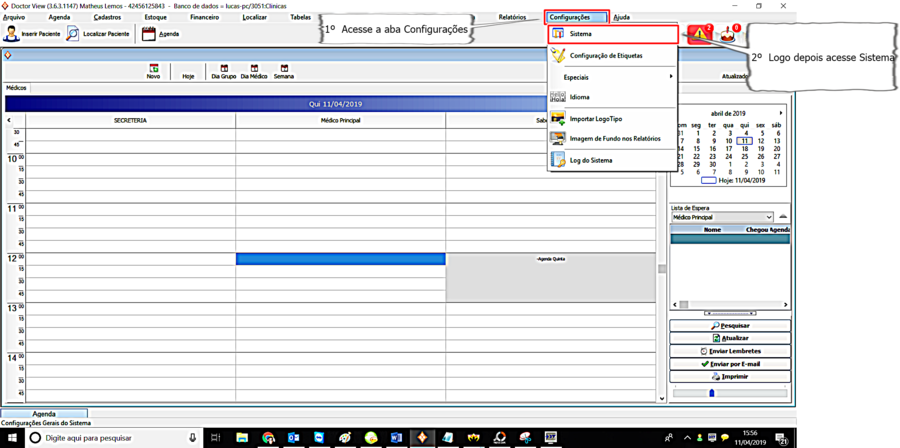Click the Inserir Paciente toolbar icon
The width and height of the screenshot is (900, 448).
pos(12,34)
